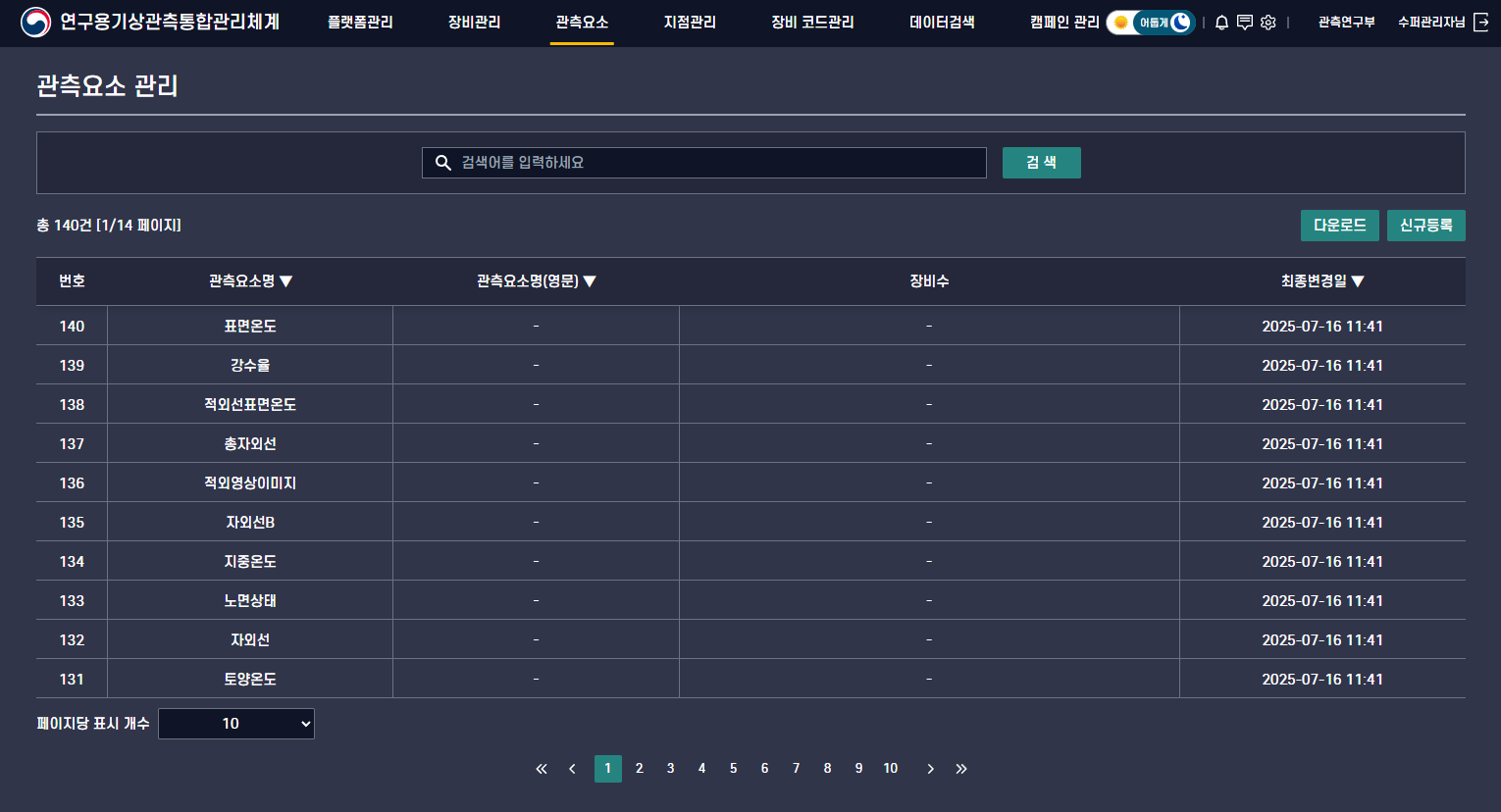The width and height of the screenshot is (1501, 812).
Task: Open the 캠페인 관리 menu
Action: pyautogui.click(x=1064, y=22)
